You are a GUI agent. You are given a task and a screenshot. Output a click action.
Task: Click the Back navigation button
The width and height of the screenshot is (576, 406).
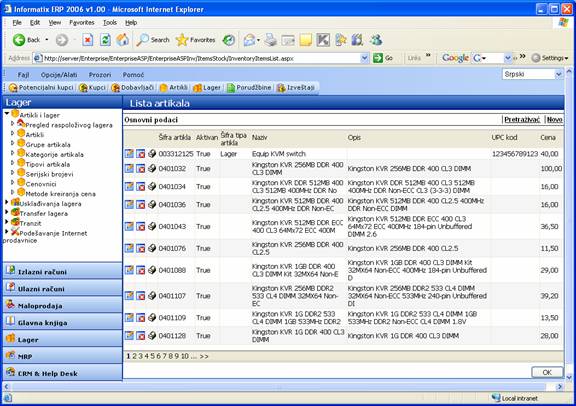(x=26, y=40)
